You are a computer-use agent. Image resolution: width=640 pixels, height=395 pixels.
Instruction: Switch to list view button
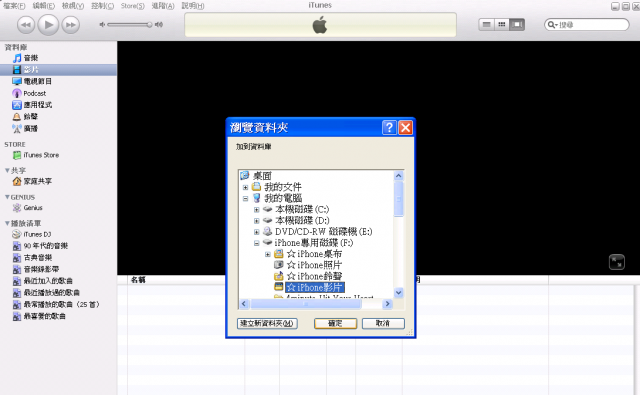click(x=486, y=24)
